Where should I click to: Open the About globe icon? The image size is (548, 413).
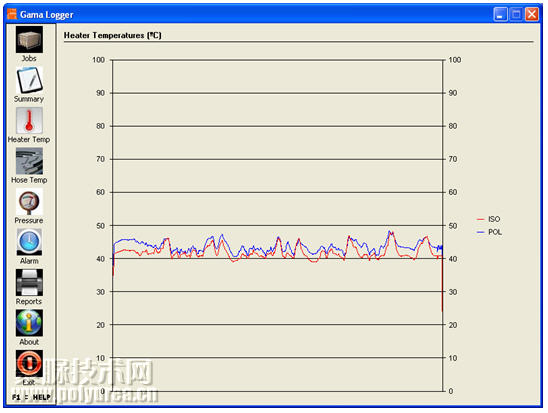(x=29, y=323)
